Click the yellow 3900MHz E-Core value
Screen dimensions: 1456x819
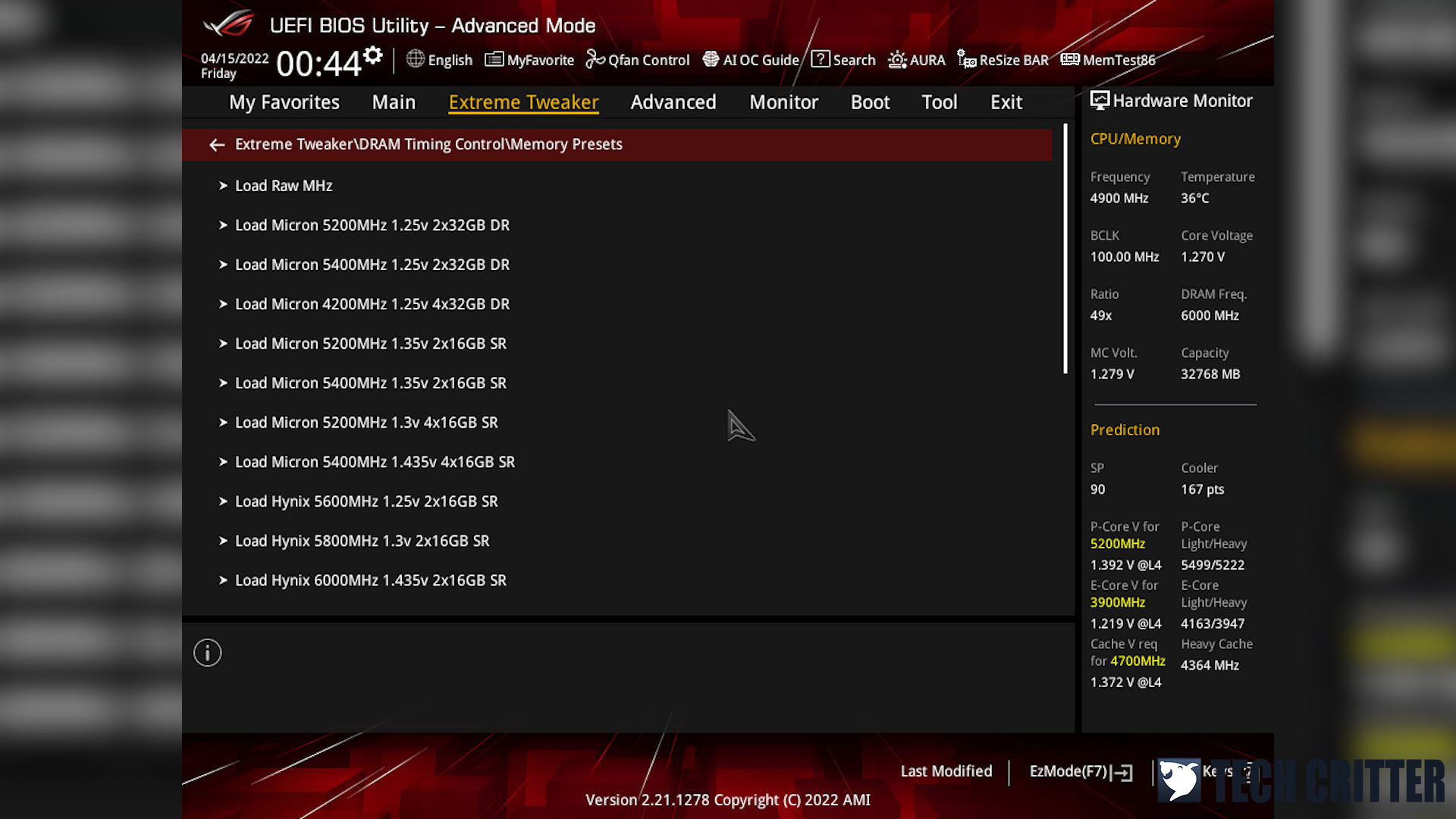tap(1118, 602)
